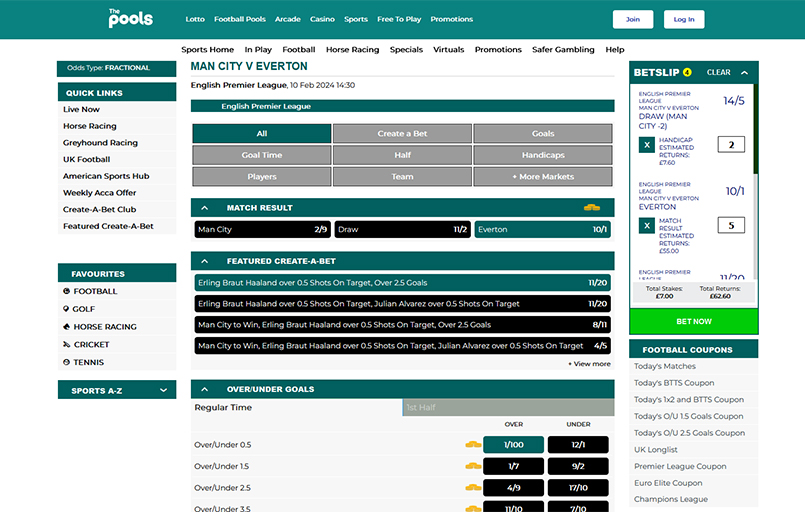Switch to the All markets tab
The height and width of the screenshot is (512, 805).
point(262,134)
